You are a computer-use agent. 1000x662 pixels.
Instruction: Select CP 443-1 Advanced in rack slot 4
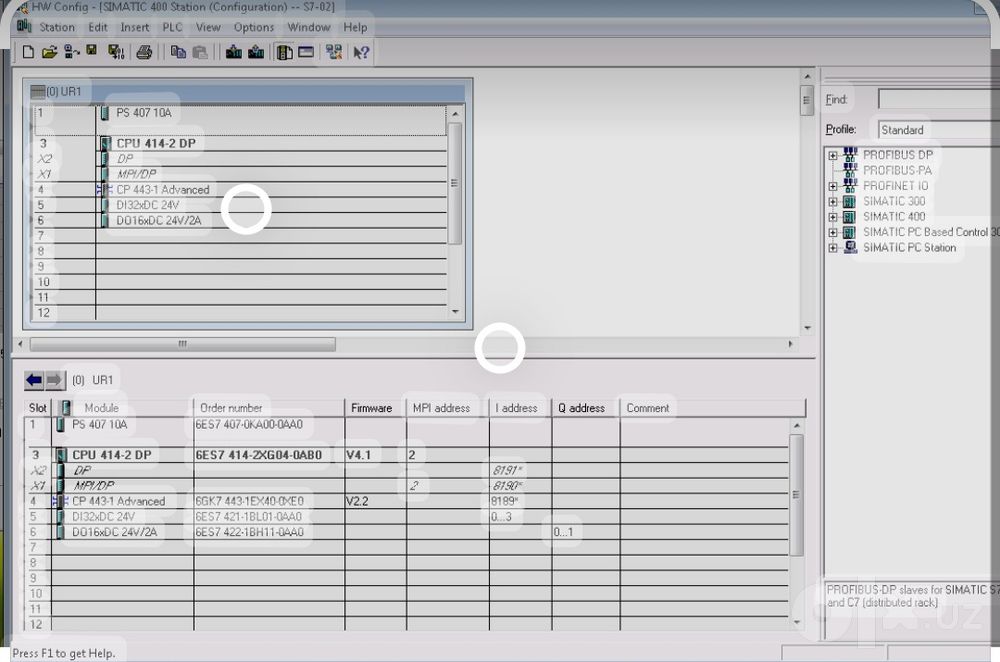(163, 189)
